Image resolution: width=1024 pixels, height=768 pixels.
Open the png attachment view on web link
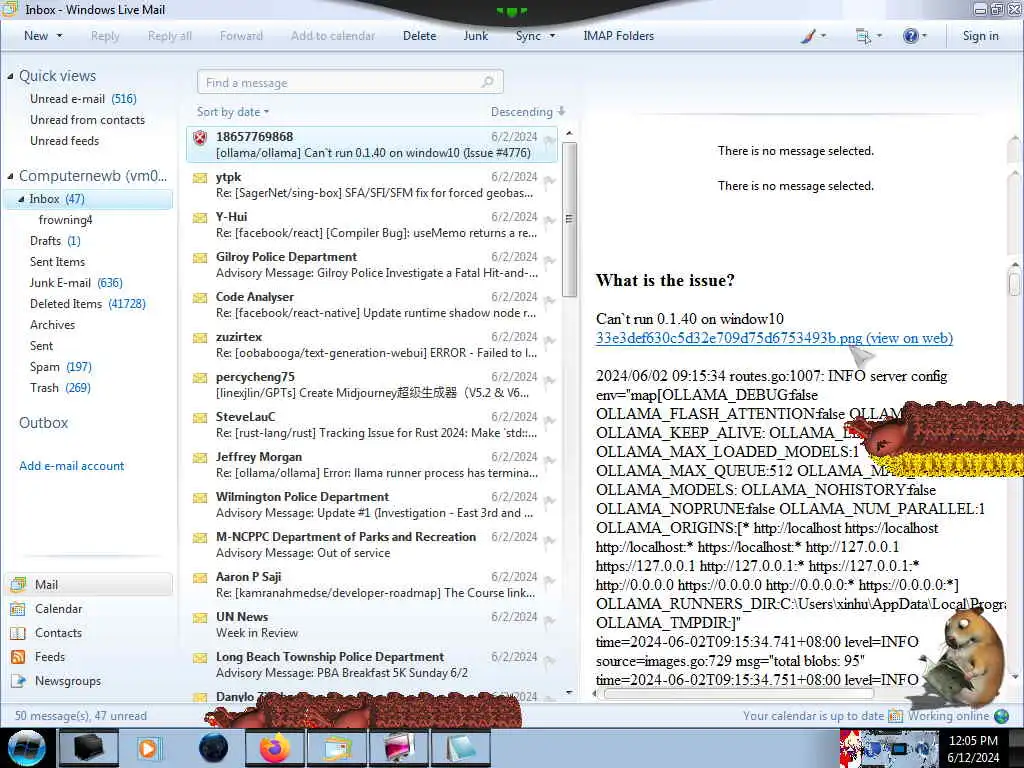coord(774,338)
